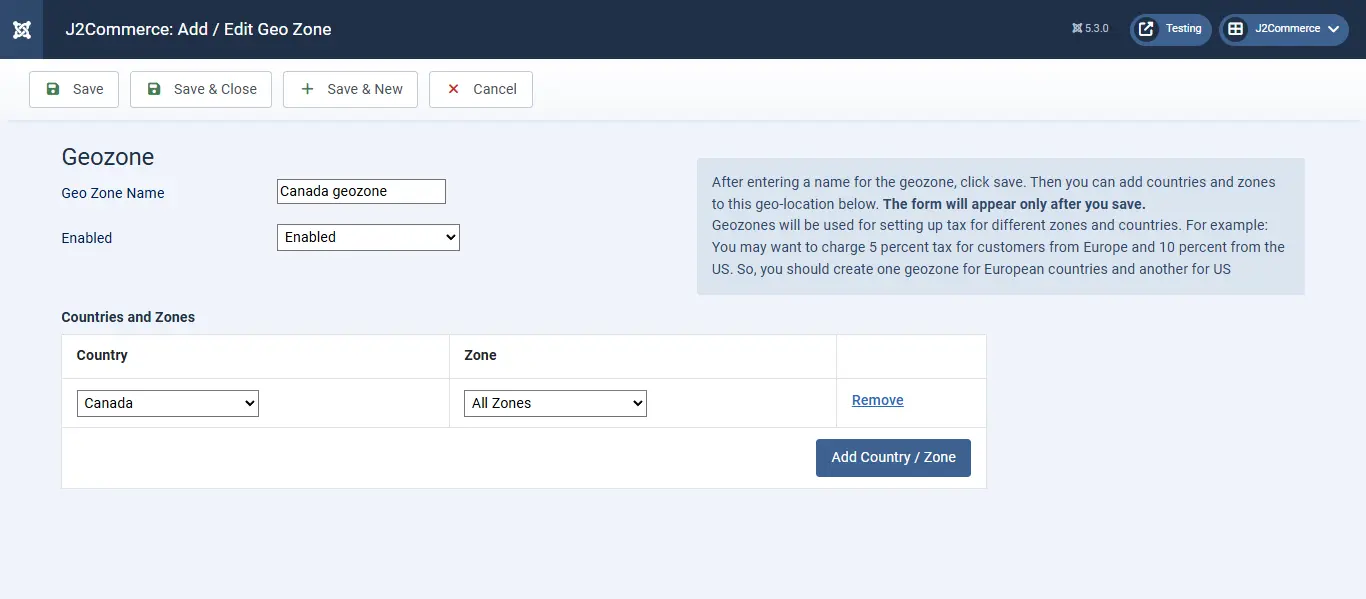The image size is (1366, 599).
Task: Click the Save button
Action: click(74, 89)
